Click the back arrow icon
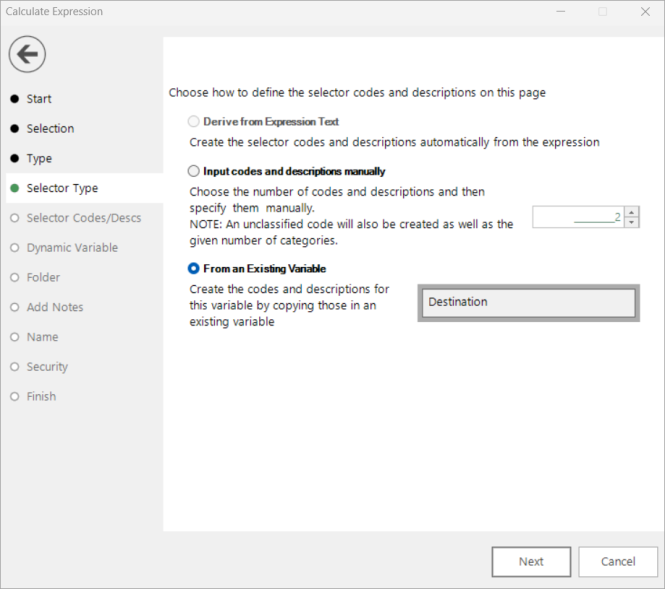Viewport: 665px width, 589px height. tap(27, 54)
